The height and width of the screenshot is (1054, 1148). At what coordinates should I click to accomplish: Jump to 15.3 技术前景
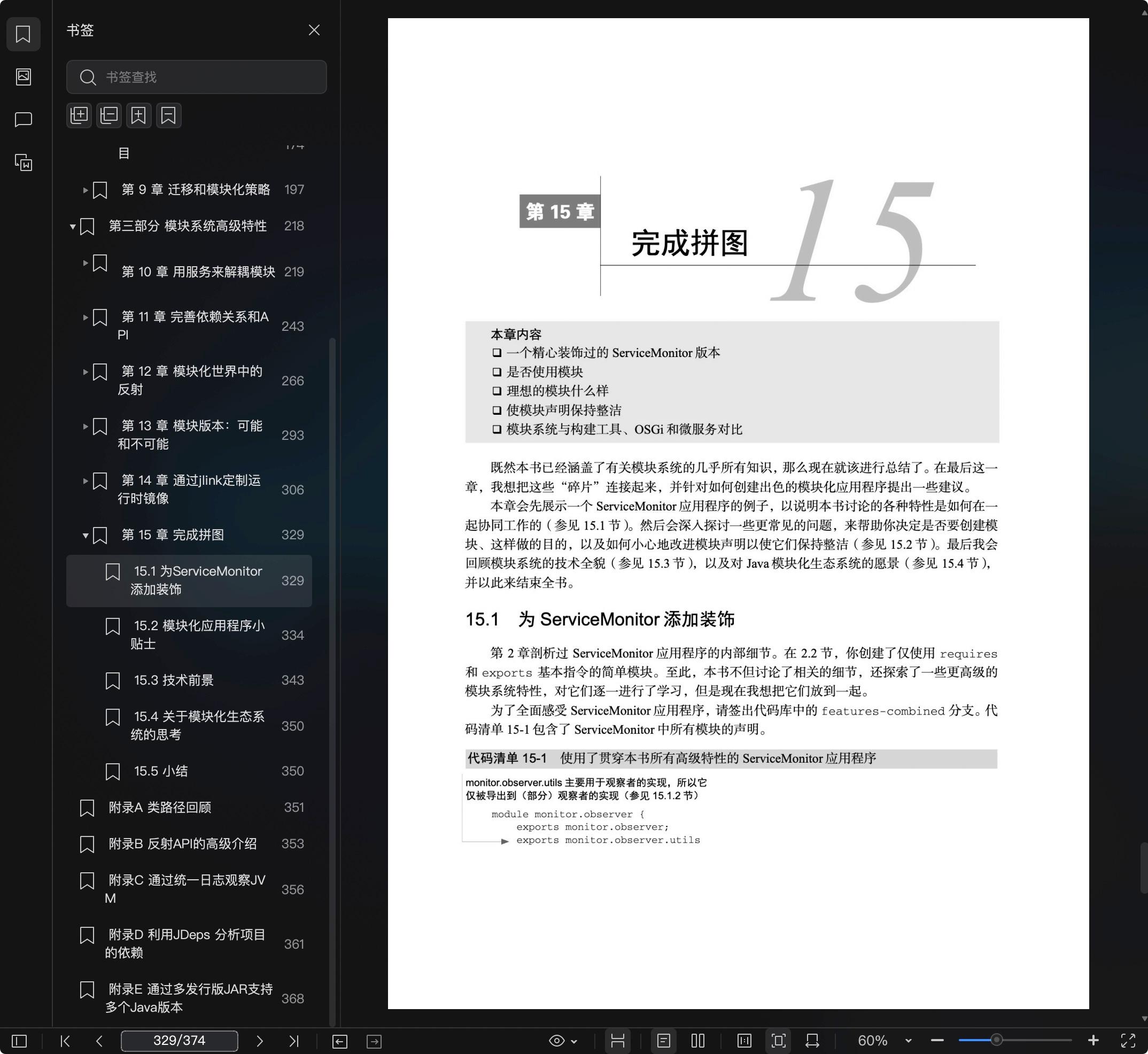pyautogui.click(x=173, y=680)
